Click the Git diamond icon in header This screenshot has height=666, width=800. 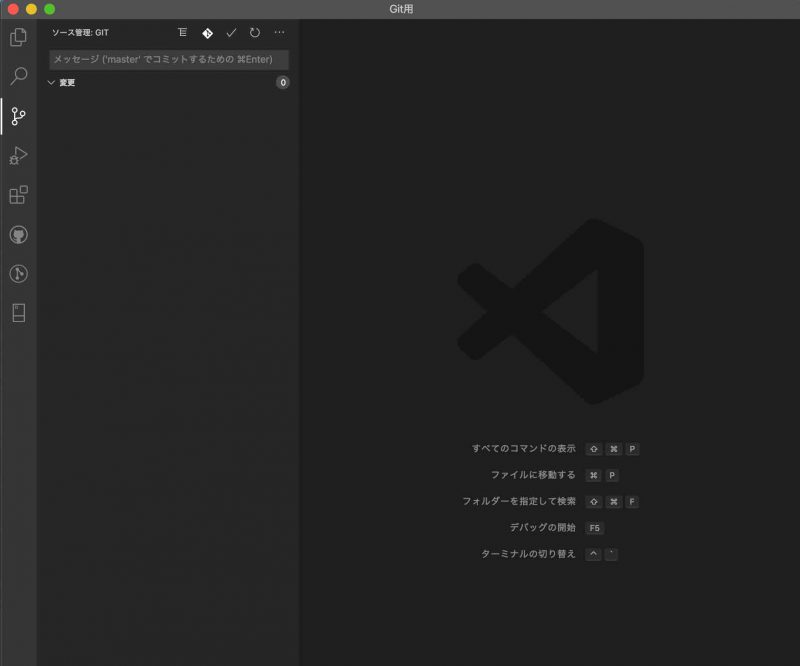(x=207, y=33)
